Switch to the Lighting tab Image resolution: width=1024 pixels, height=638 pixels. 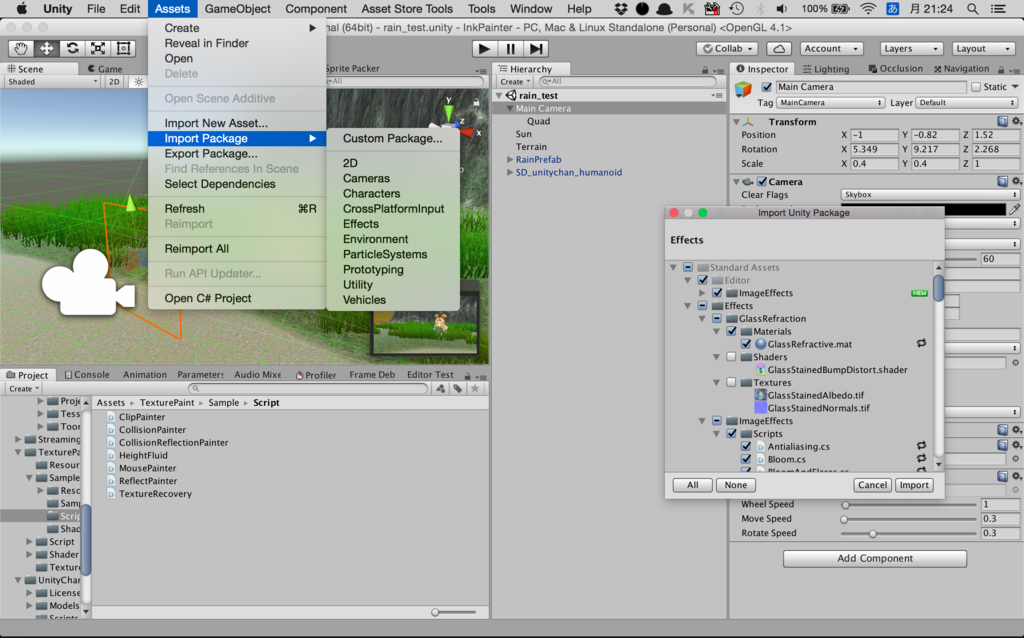(x=826, y=69)
